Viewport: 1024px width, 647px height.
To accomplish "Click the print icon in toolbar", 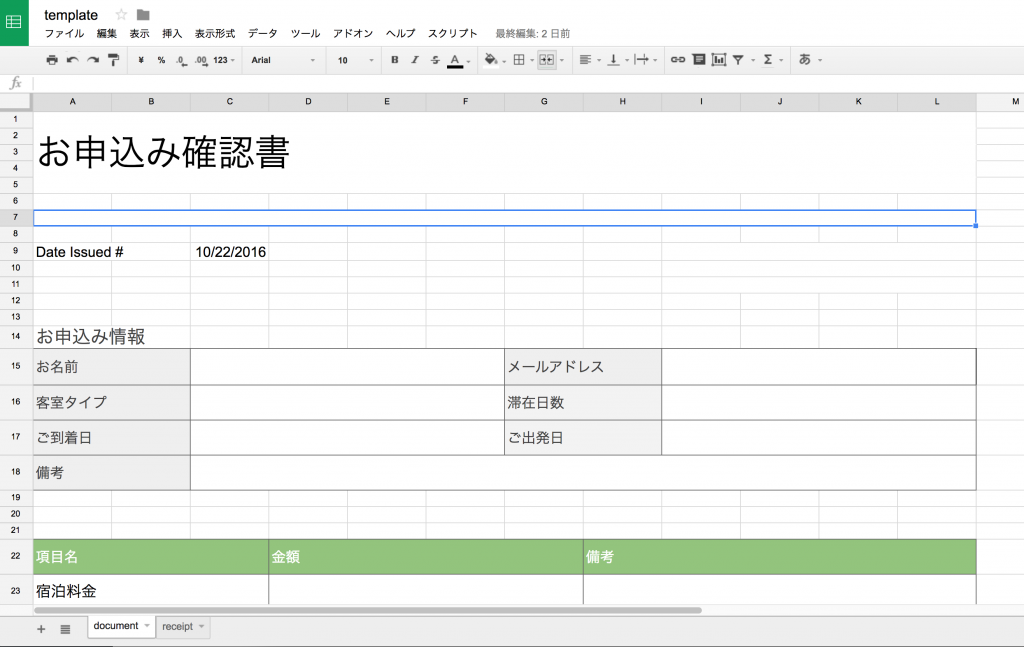I will point(52,60).
